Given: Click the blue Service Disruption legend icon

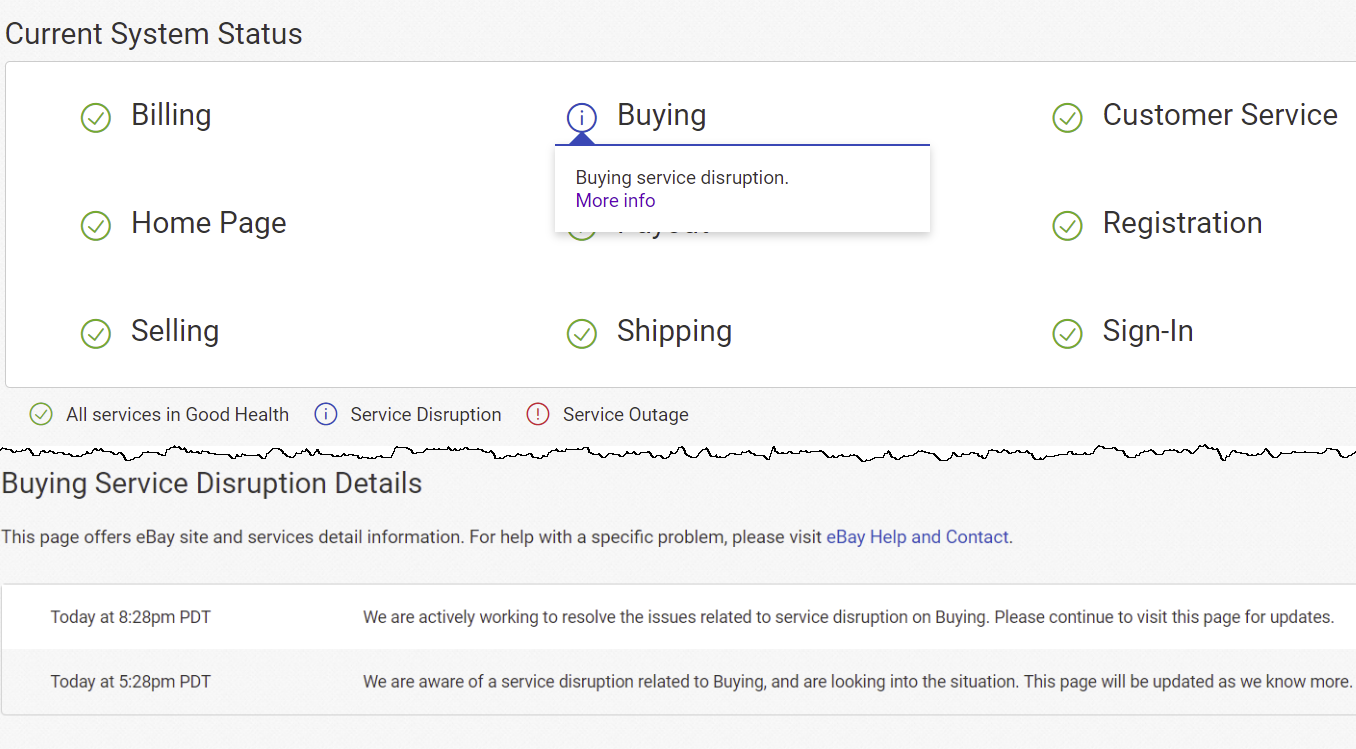Looking at the screenshot, I should [326, 414].
